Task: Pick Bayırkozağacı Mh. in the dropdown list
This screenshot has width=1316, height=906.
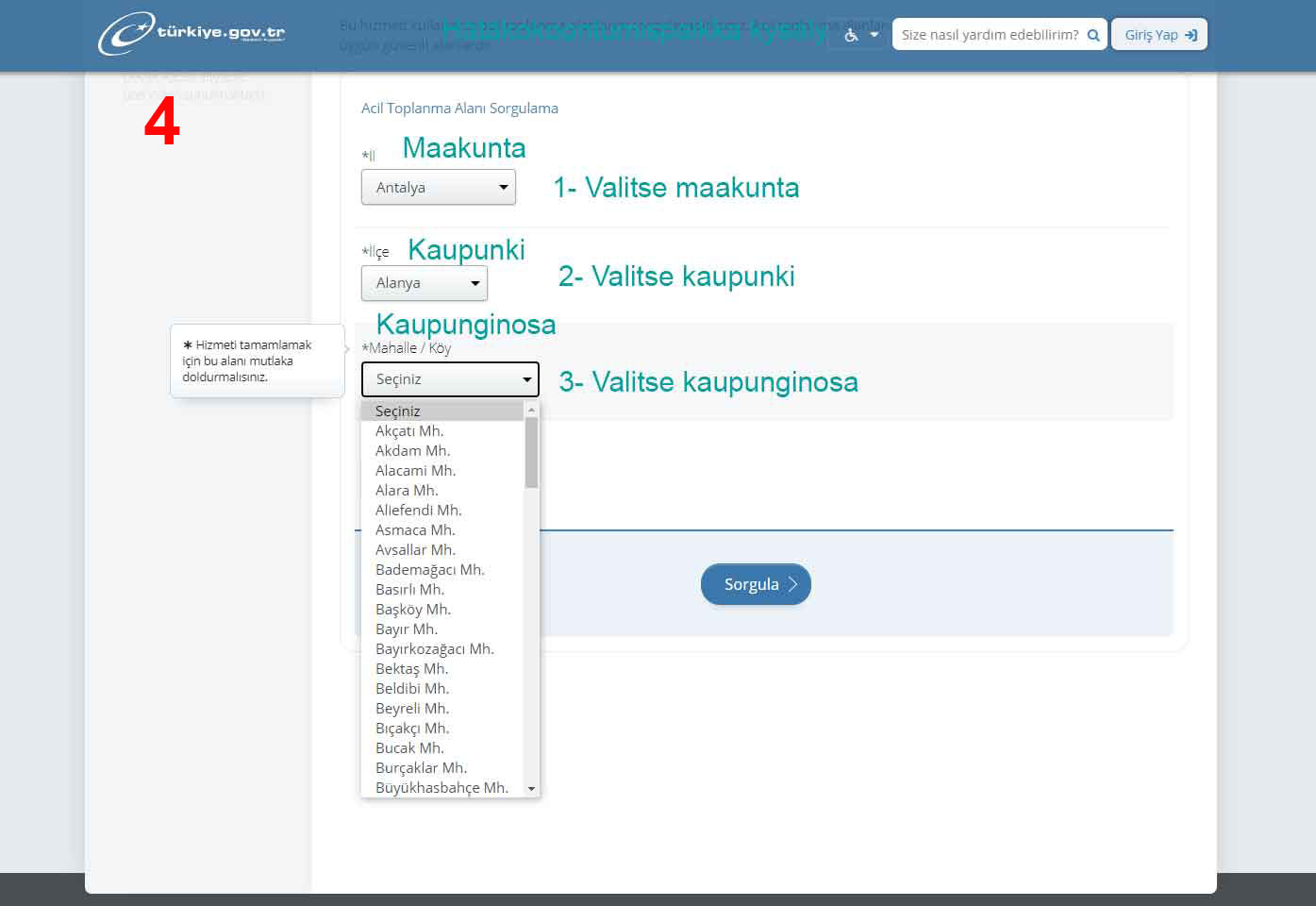Action: pos(434,649)
